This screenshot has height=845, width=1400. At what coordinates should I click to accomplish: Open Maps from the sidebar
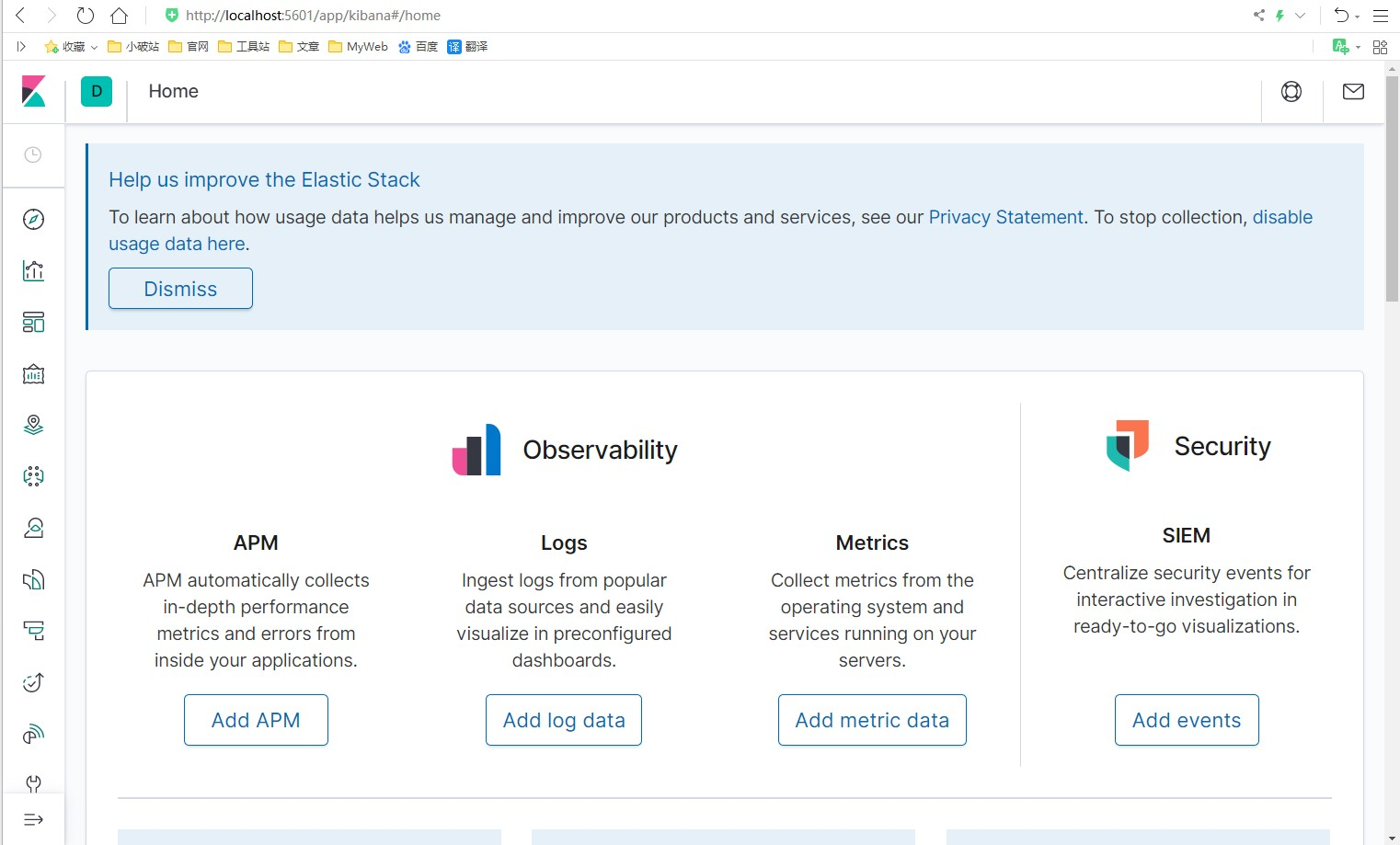(x=33, y=425)
